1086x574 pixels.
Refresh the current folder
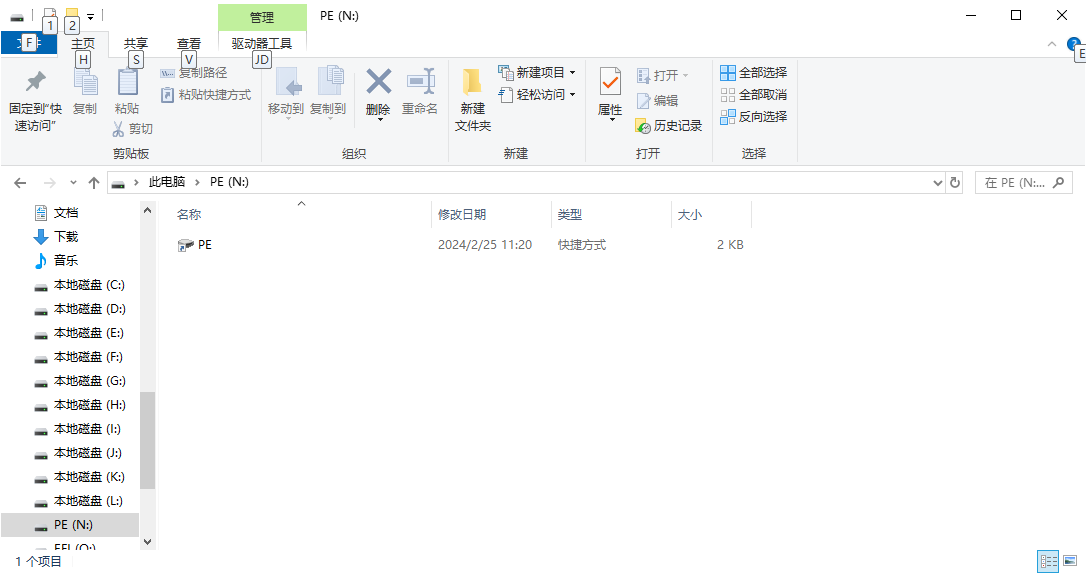(955, 183)
